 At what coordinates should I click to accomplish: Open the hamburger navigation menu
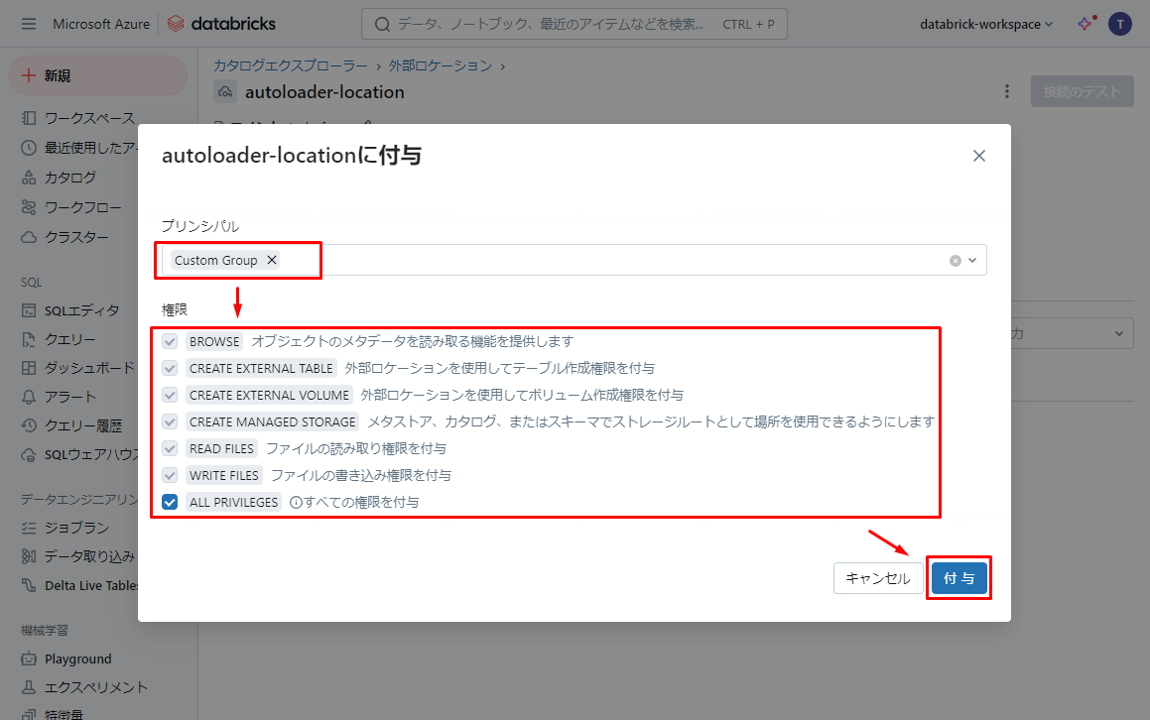coord(29,24)
